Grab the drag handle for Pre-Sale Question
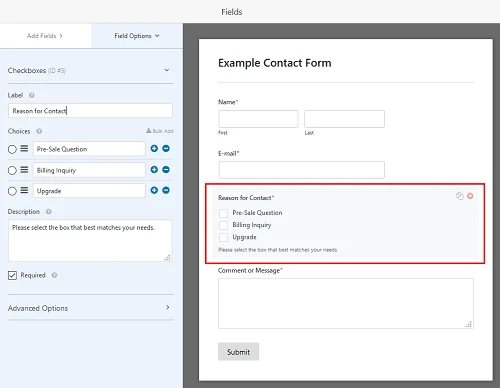 click(x=24, y=148)
